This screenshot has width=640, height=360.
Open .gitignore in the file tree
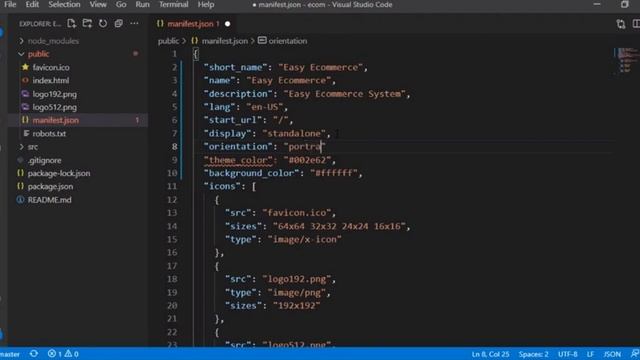pos(44,160)
